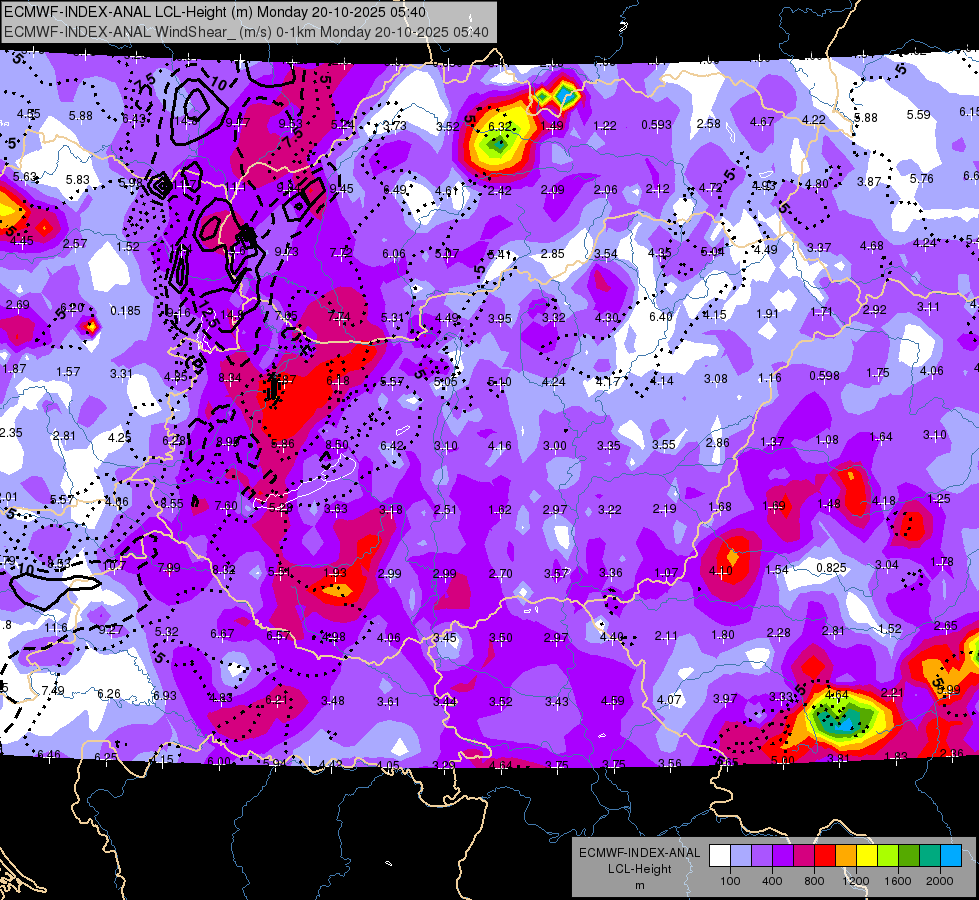Select the vivid purple legend swatch
The image size is (979, 900).
[x=783, y=856]
